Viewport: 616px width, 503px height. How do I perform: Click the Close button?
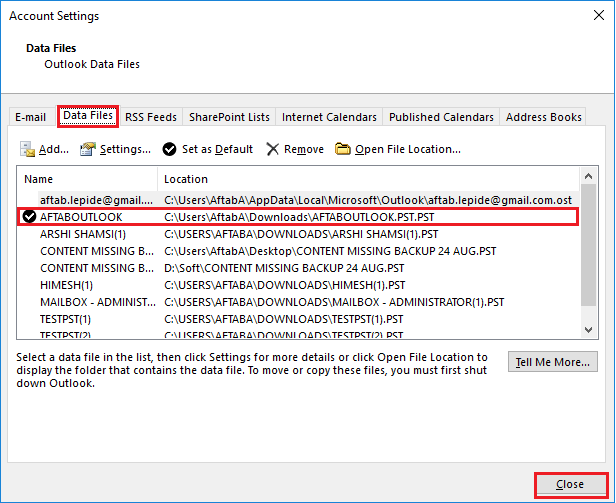coord(570,485)
